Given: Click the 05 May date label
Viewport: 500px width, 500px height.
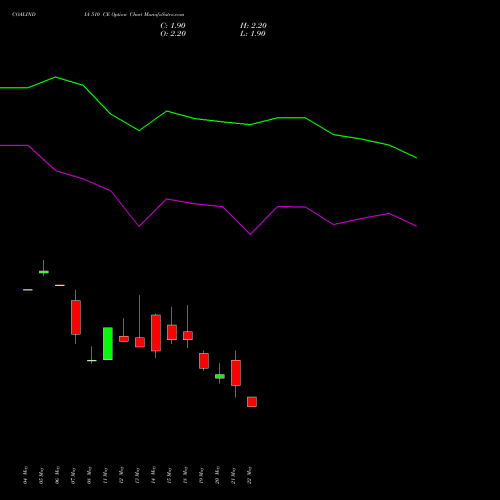Looking at the screenshot, I should pyautogui.click(x=42, y=475).
